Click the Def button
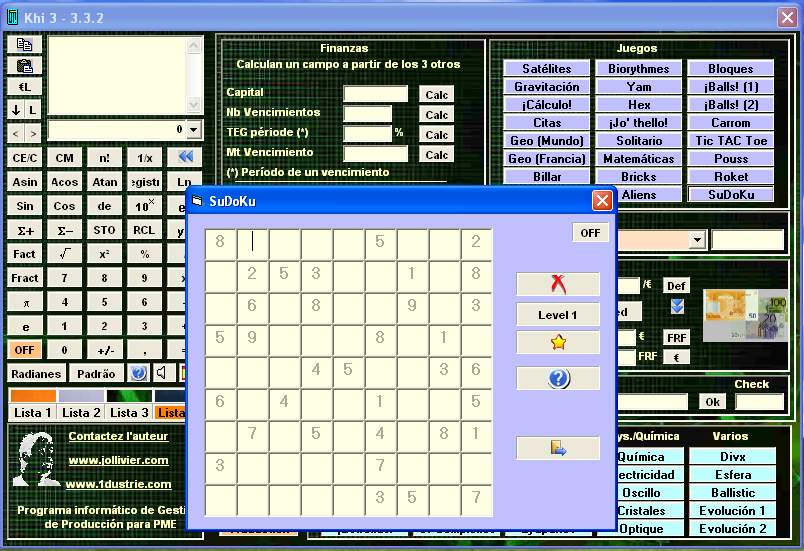Screen dimensions: 804x551 click(x=676, y=285)
